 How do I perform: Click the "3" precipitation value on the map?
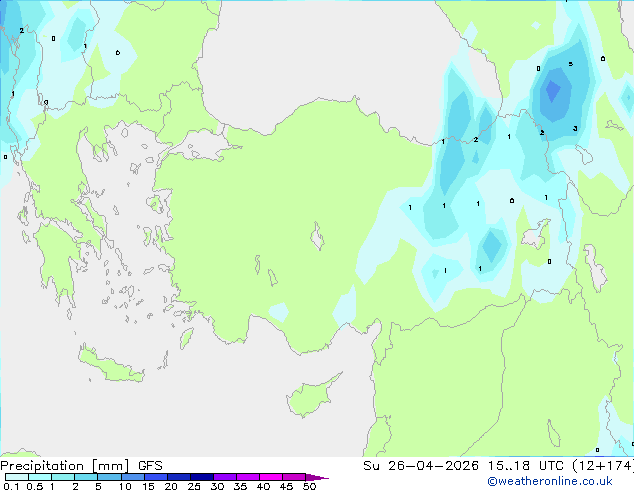[x=575, y=129]
